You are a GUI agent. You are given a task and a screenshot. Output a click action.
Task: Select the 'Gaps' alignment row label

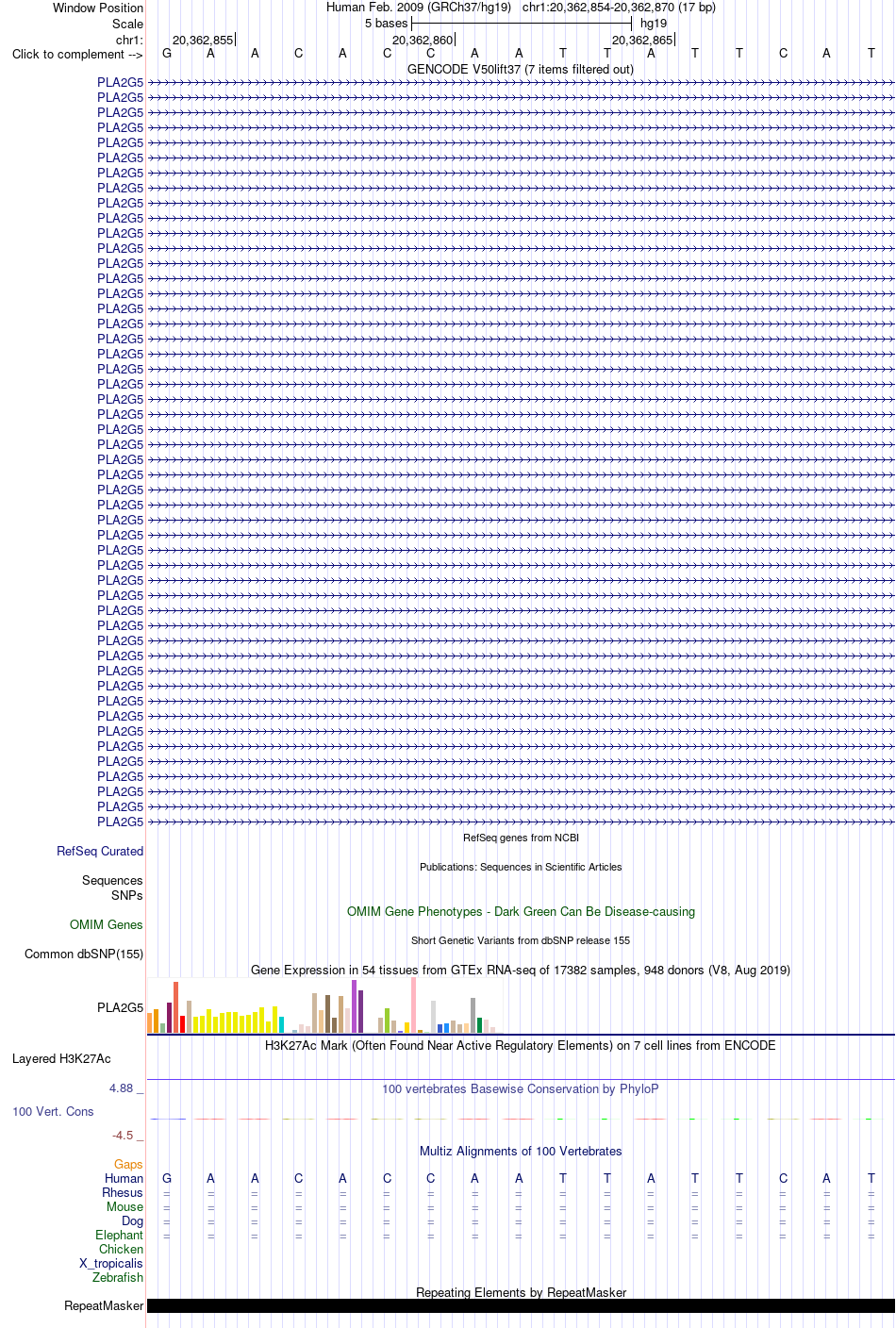tap(128, 1164)
